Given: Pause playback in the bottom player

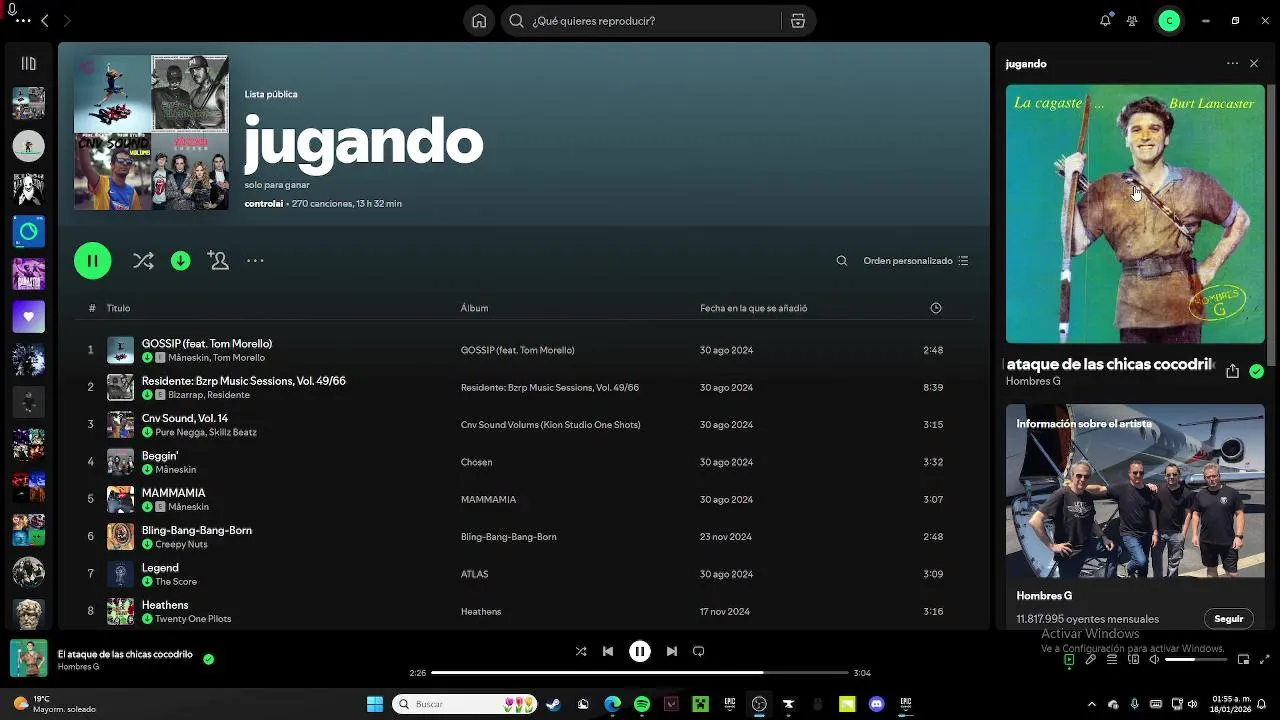Looking at the screenshot, I should (x=640, y=651).
